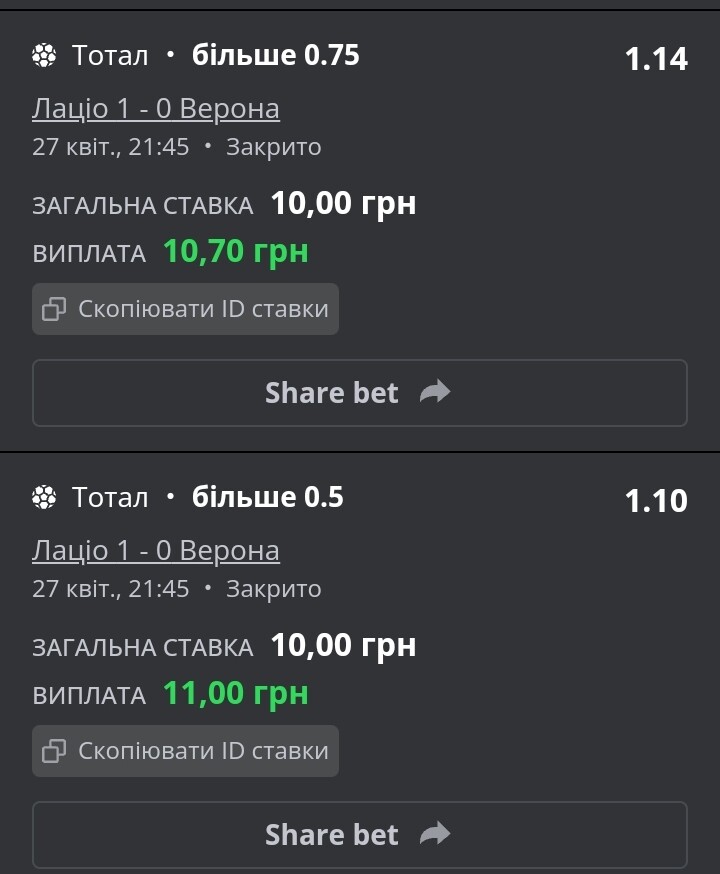The width and height of the screenshot is (720, 874).
Task: Open the Лаціо 1 - 0 Верона link in the 1.10 bet
Action: tap(155, 551)
